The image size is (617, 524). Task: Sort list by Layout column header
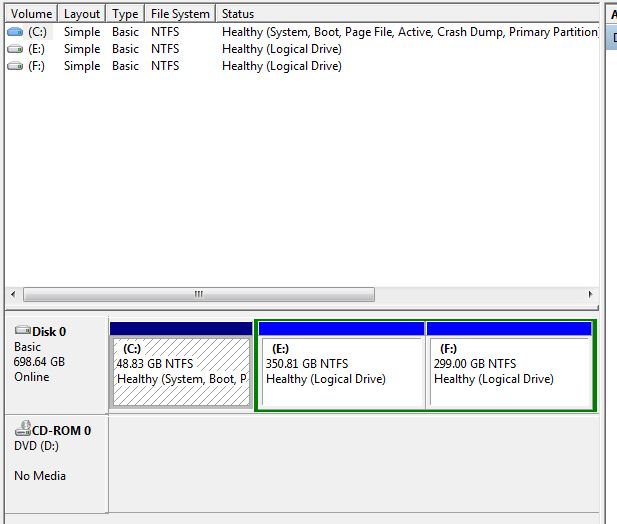tap(81, 14)
